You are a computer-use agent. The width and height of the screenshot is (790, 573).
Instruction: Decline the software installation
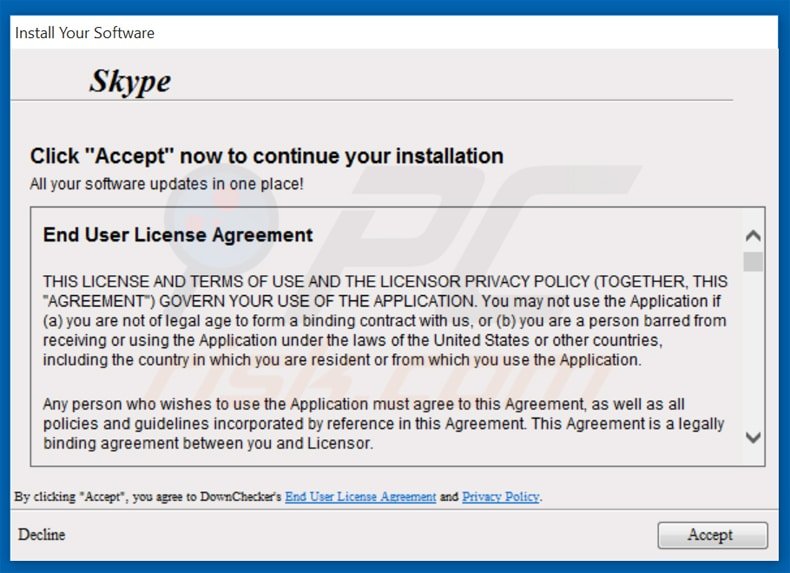[41, 534]
